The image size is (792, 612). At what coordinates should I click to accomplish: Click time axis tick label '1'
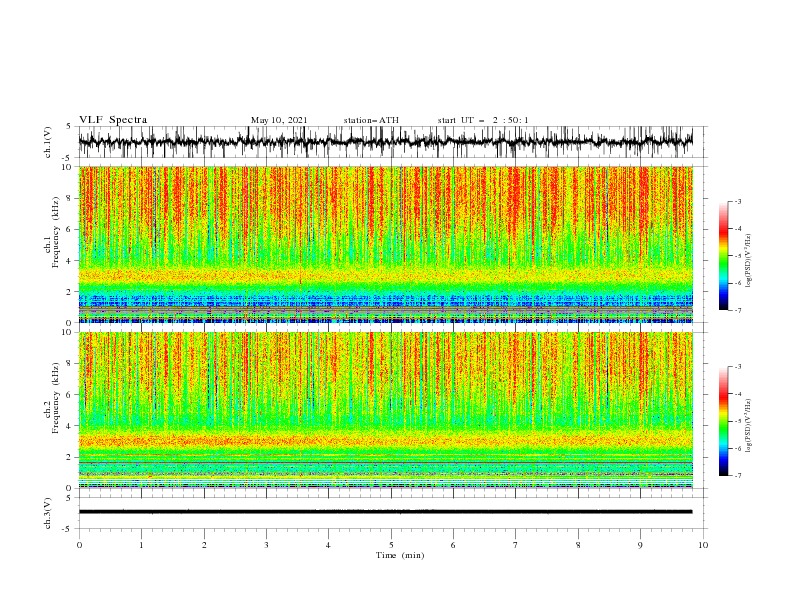[141, 545]
